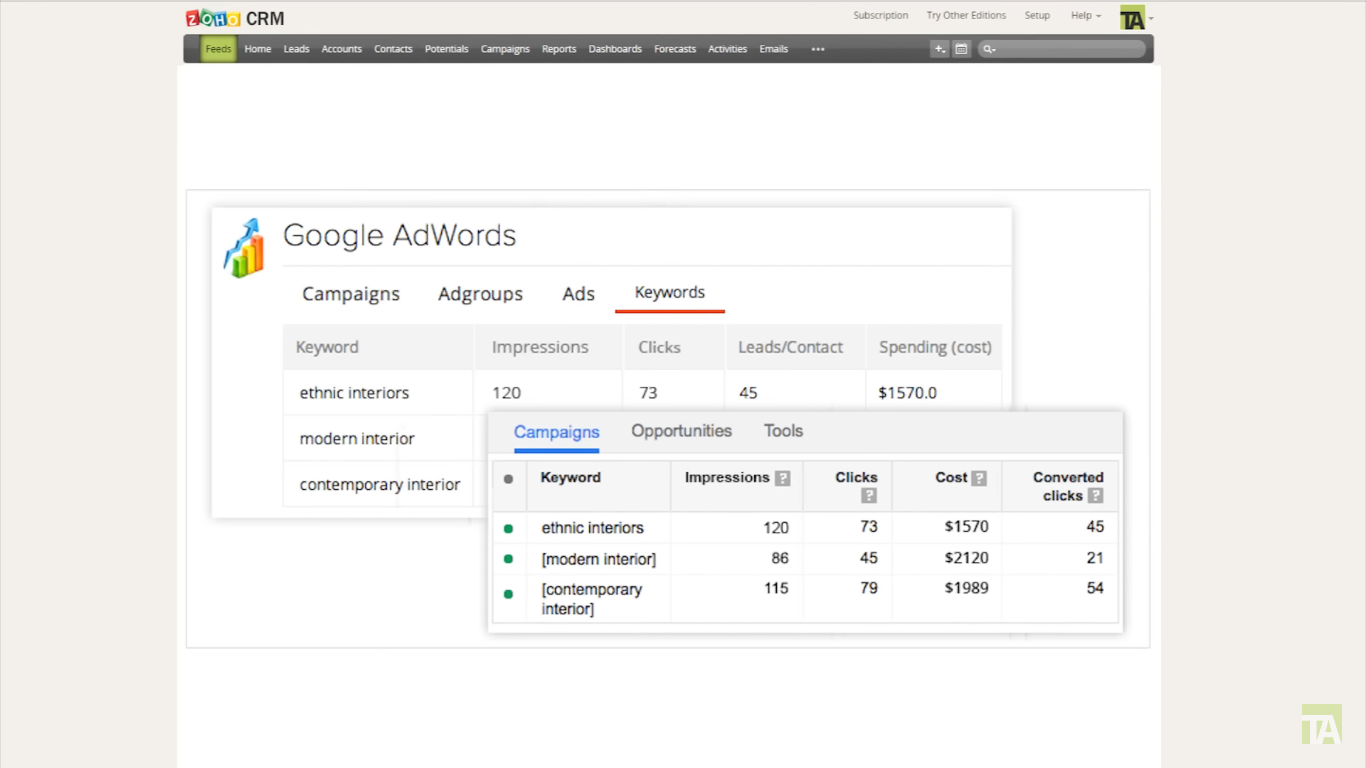Image resolution: width=1366 pixels, height=768 pixels.
Task: Select the Keywords tab
Action: 670,292
